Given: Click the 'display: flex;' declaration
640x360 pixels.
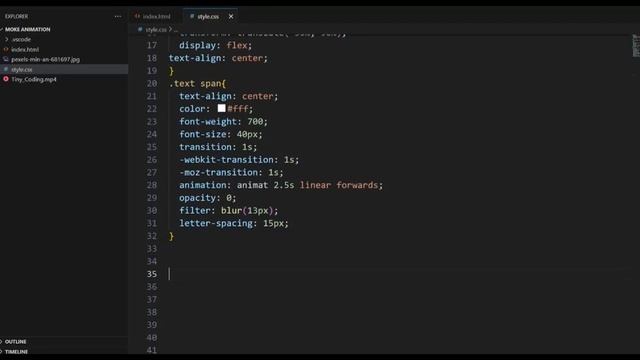Looking at the screenshot, I should pos(216,45).
